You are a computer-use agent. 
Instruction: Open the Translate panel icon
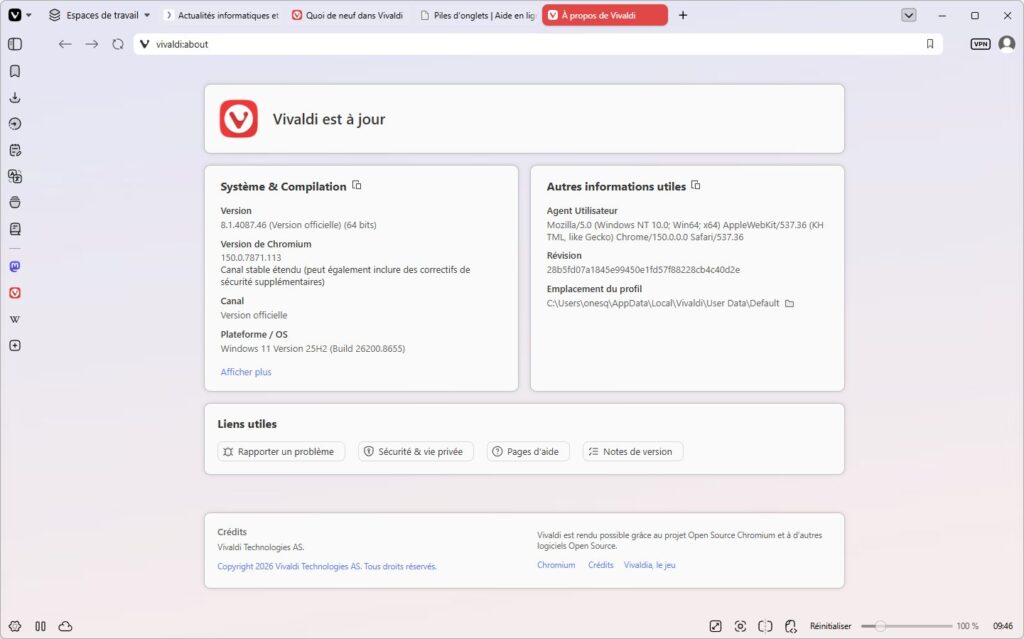(15, 176)
